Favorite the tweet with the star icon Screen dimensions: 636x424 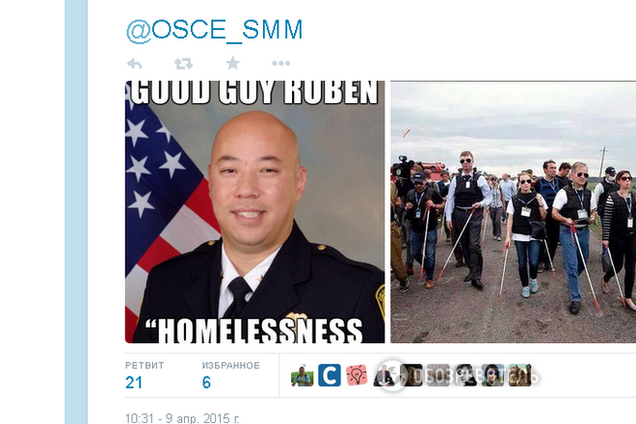tap(233, 63)
